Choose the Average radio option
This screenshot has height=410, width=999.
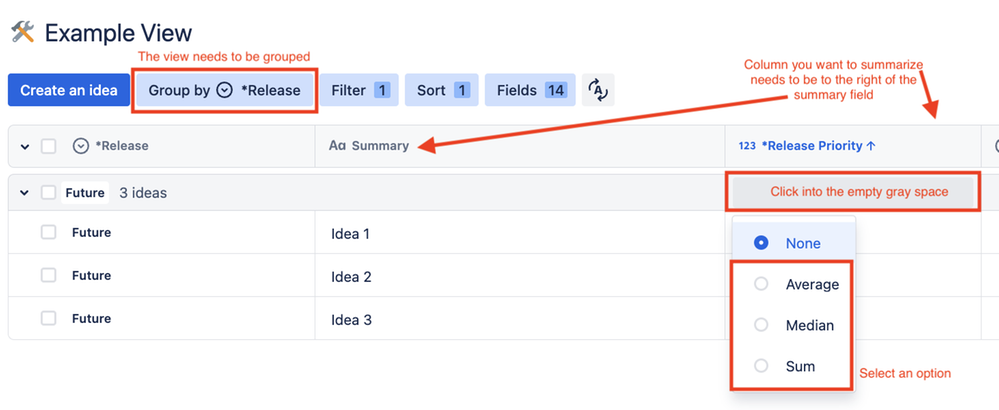(x=761, y=284)
